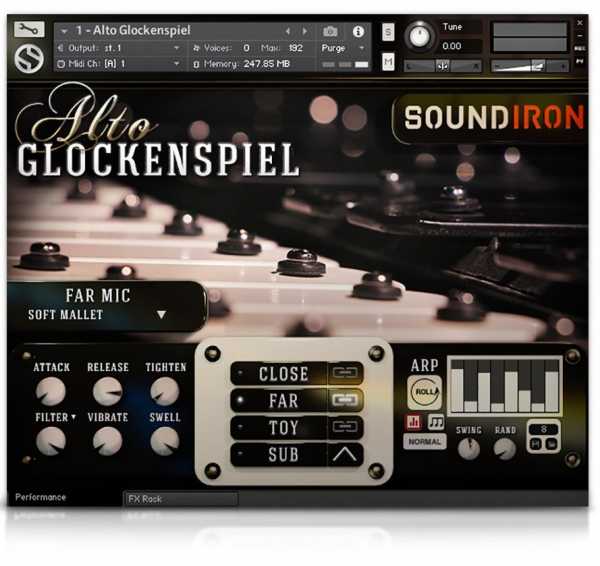Click the Voices count value

pos(246,48)
